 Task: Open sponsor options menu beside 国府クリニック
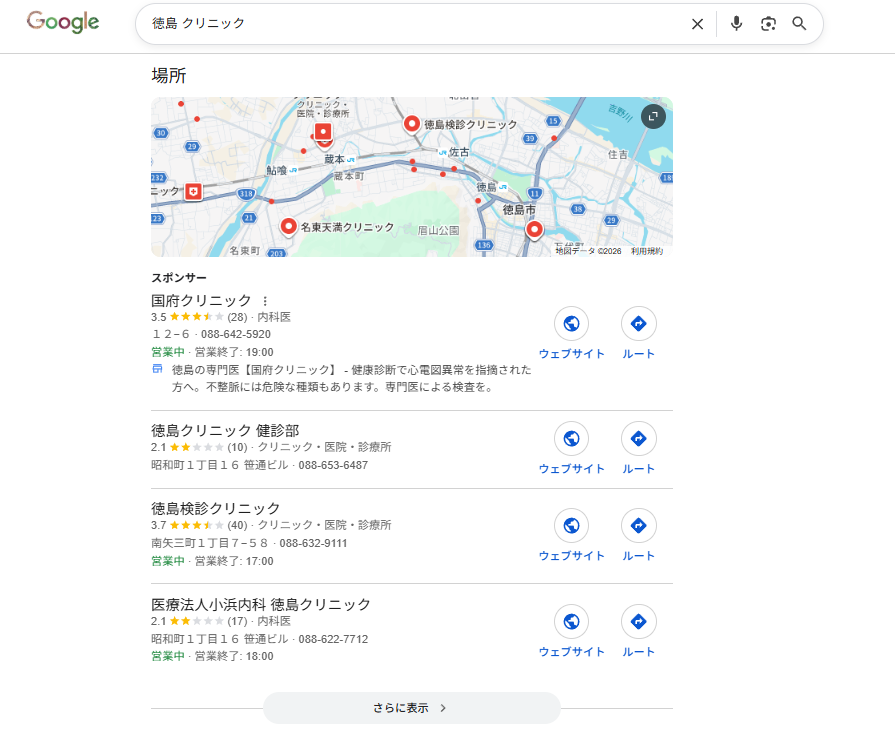pos(265,301)
